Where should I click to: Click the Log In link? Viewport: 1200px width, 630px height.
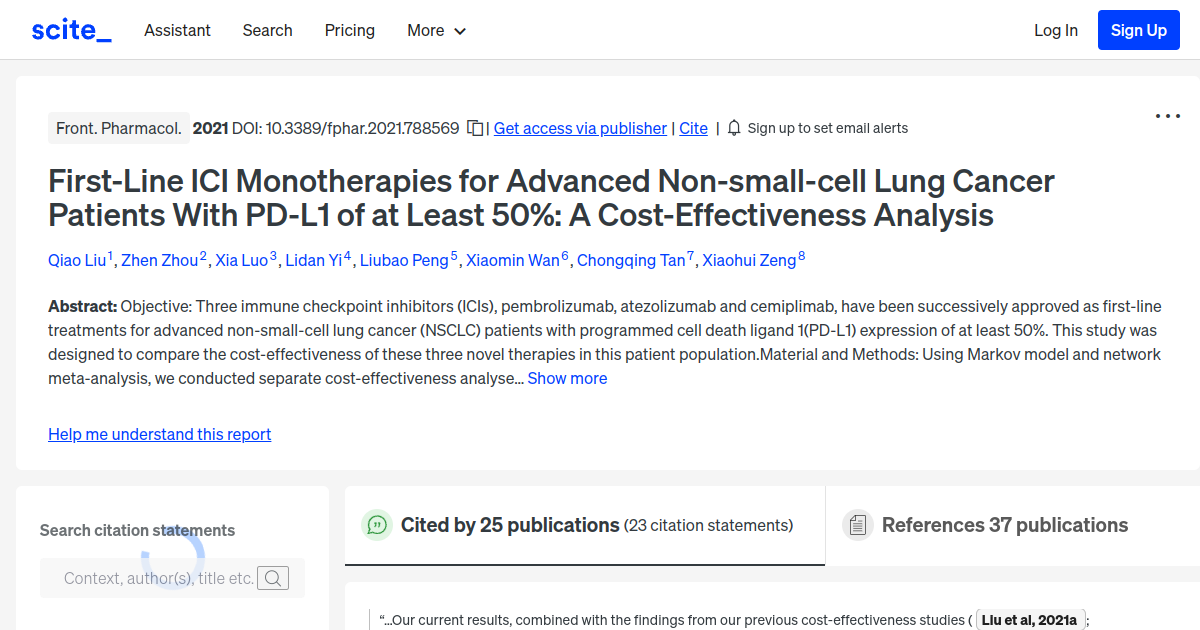pyautogui.click(x=1055, y=30)
